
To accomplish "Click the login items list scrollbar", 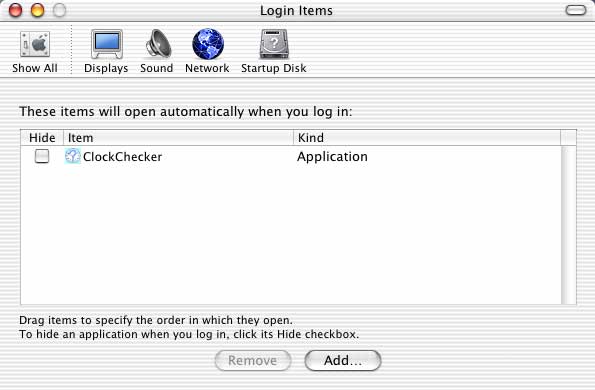I will pyautogui.click(x=568, y=225).
